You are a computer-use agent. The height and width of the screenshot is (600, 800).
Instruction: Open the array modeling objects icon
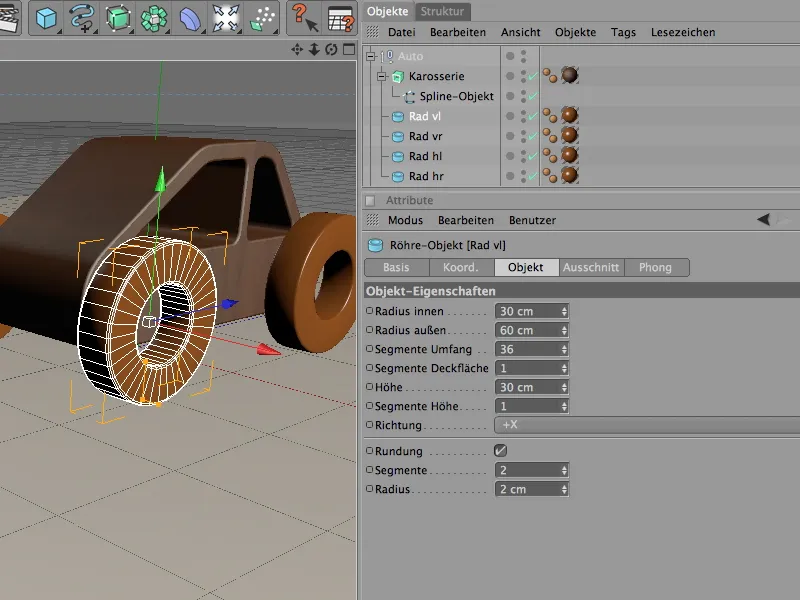(154, 17)
